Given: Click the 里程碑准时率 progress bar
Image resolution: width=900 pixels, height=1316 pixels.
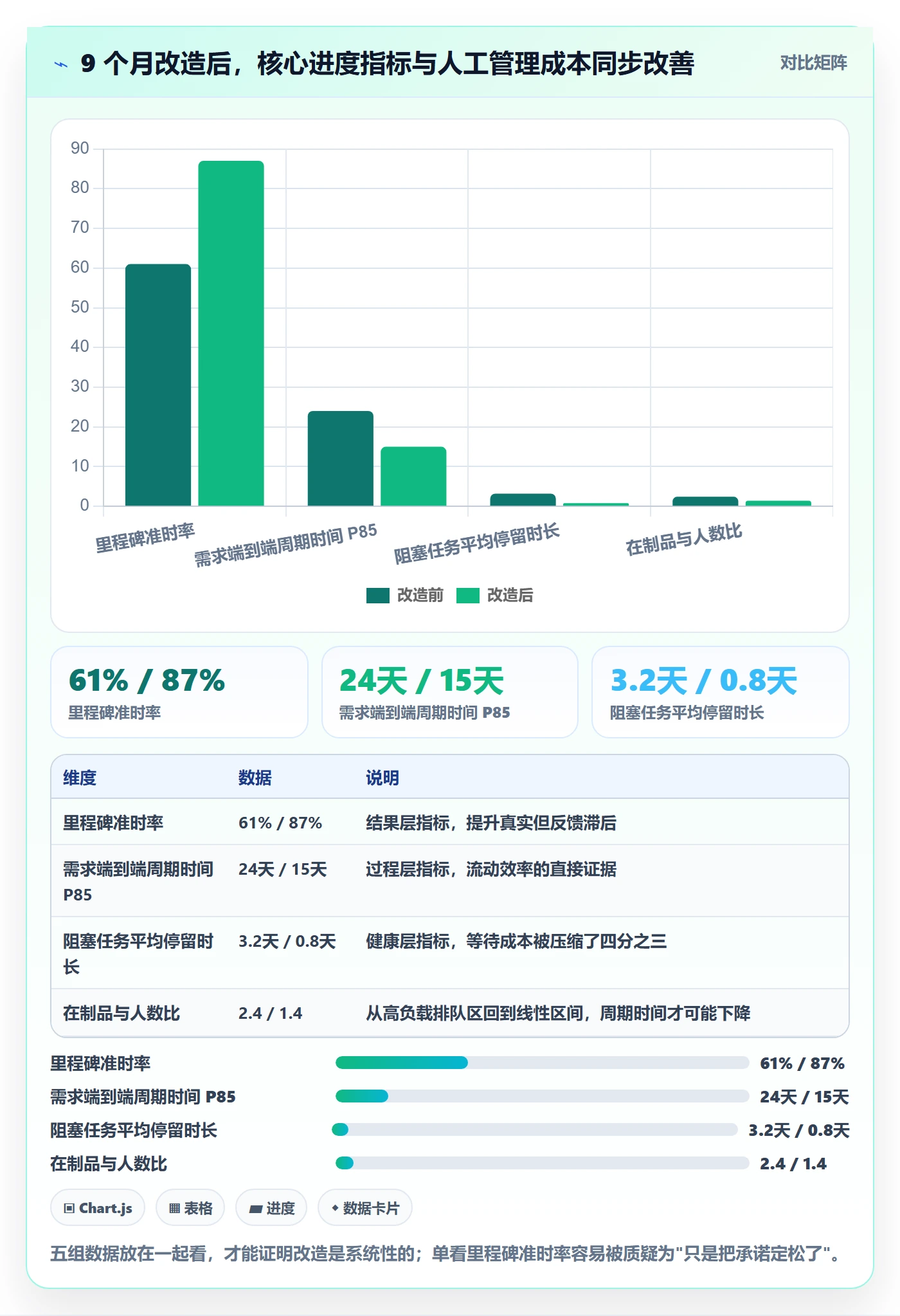Looking at the screenshot, I should click(542, 1063).
